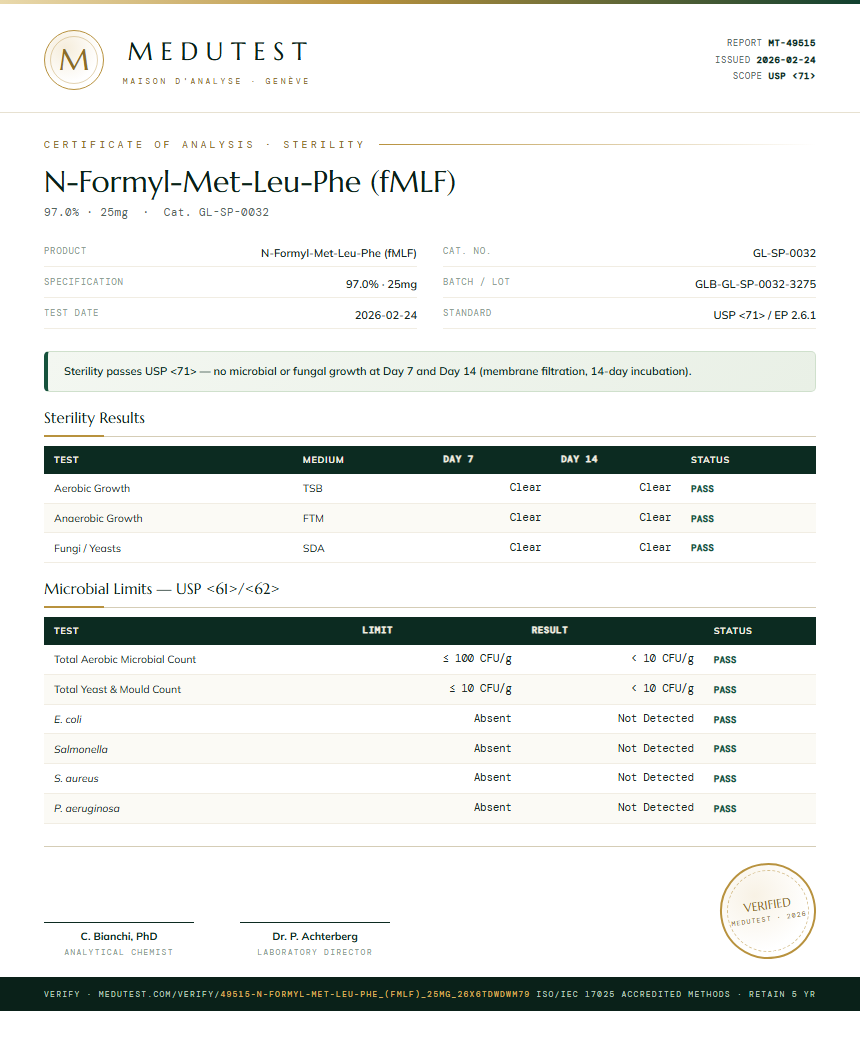Click the sterility passes summary banner

pyautogui.click(x=430, y=372)
